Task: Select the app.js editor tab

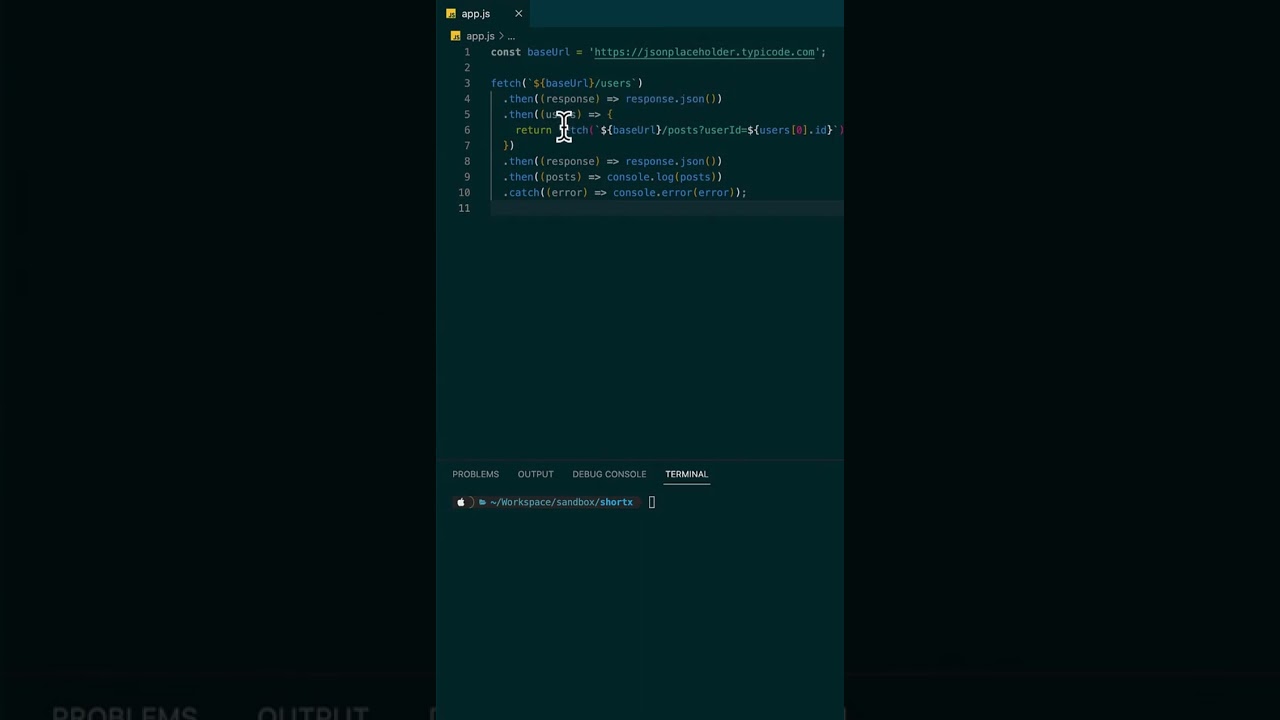Action: [485, 14]
